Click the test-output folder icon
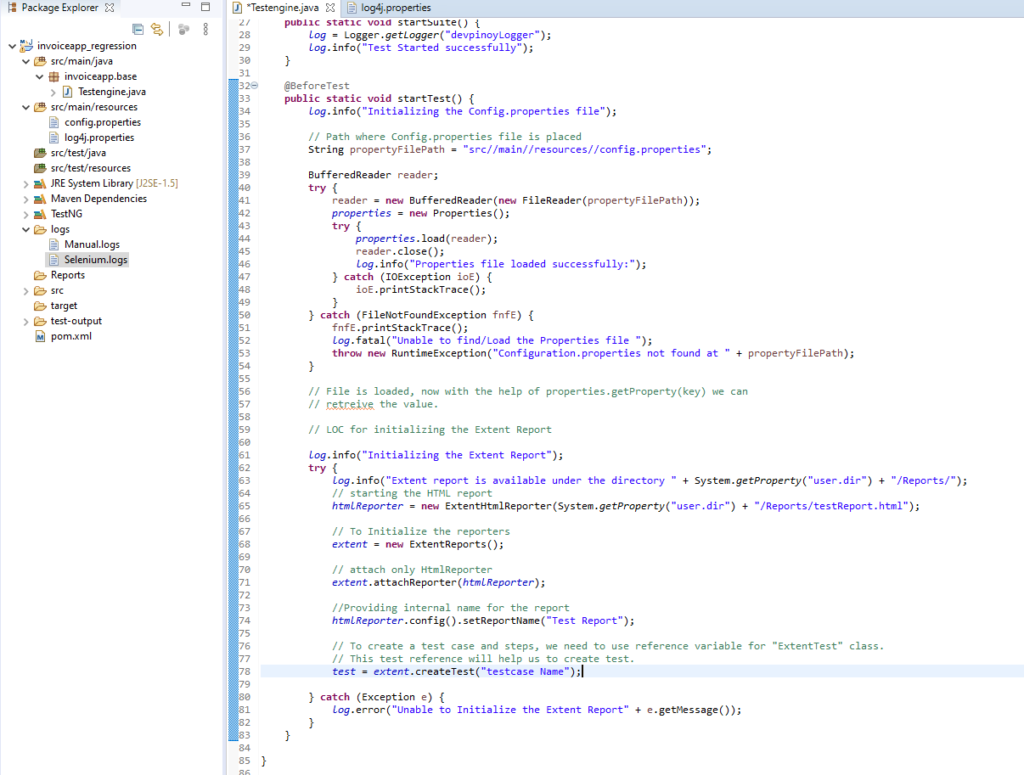1024x775 pixels. coord(40,321)
